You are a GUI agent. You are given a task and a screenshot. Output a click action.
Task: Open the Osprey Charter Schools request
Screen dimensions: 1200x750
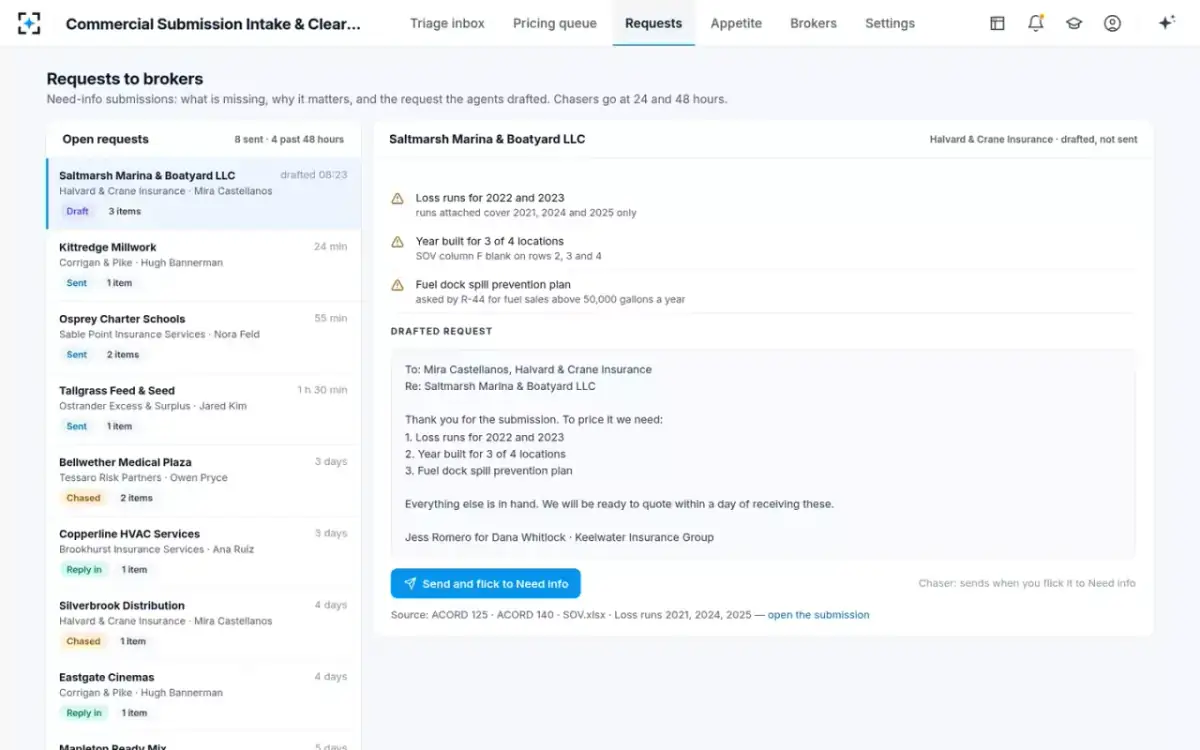204,337
